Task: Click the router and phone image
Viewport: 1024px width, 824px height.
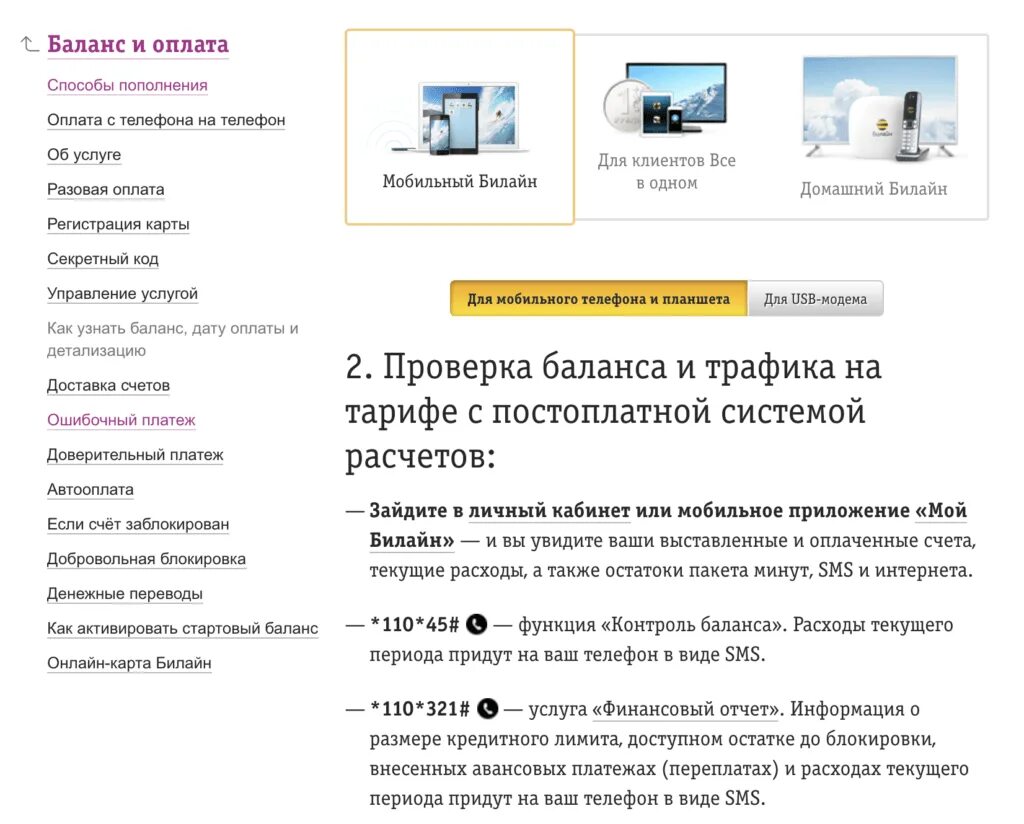Action: coord(880,108)
